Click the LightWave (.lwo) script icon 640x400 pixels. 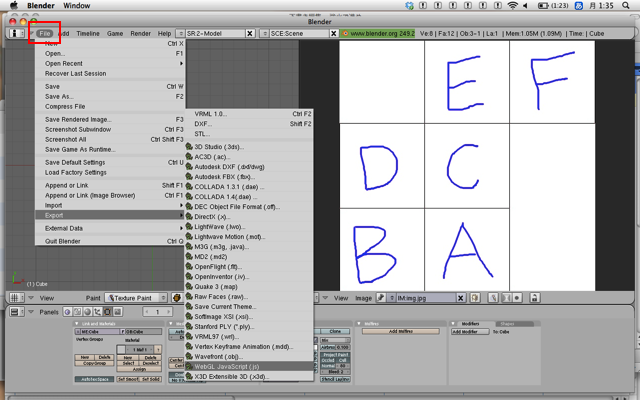click(x=189, y=227)
